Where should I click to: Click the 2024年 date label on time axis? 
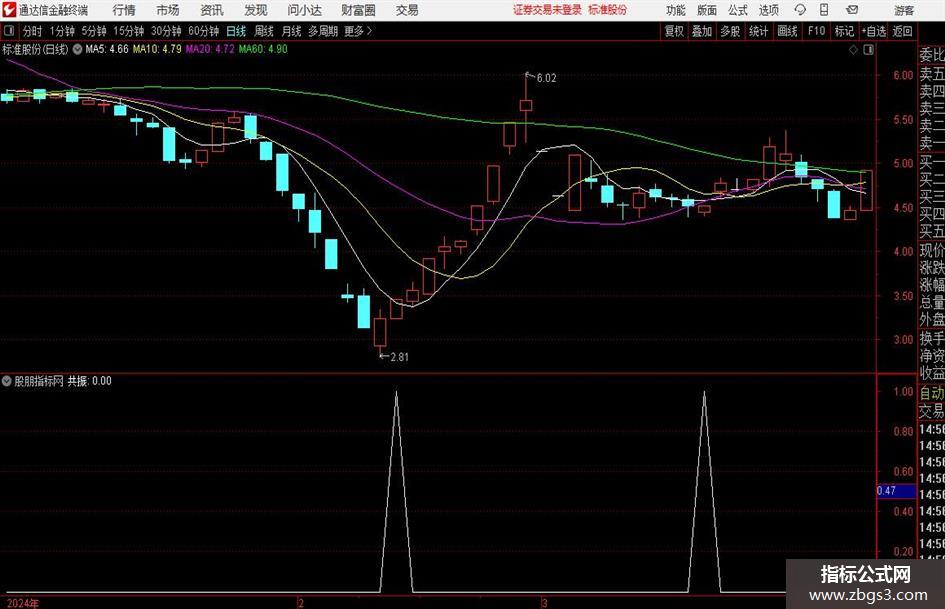point(22,603)
